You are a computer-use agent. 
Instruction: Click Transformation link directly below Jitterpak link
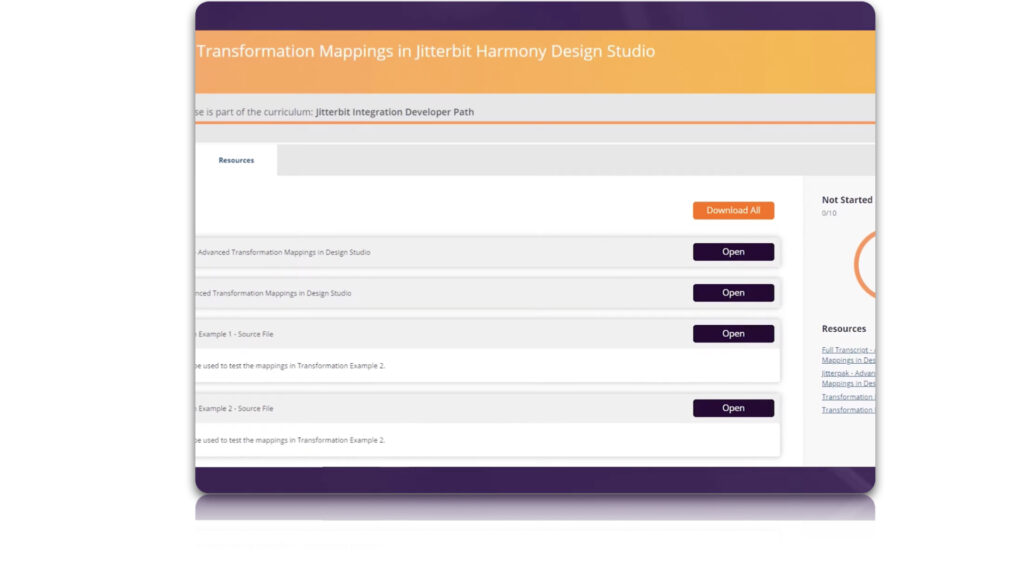pyautogui.click(x=848, y=397)
